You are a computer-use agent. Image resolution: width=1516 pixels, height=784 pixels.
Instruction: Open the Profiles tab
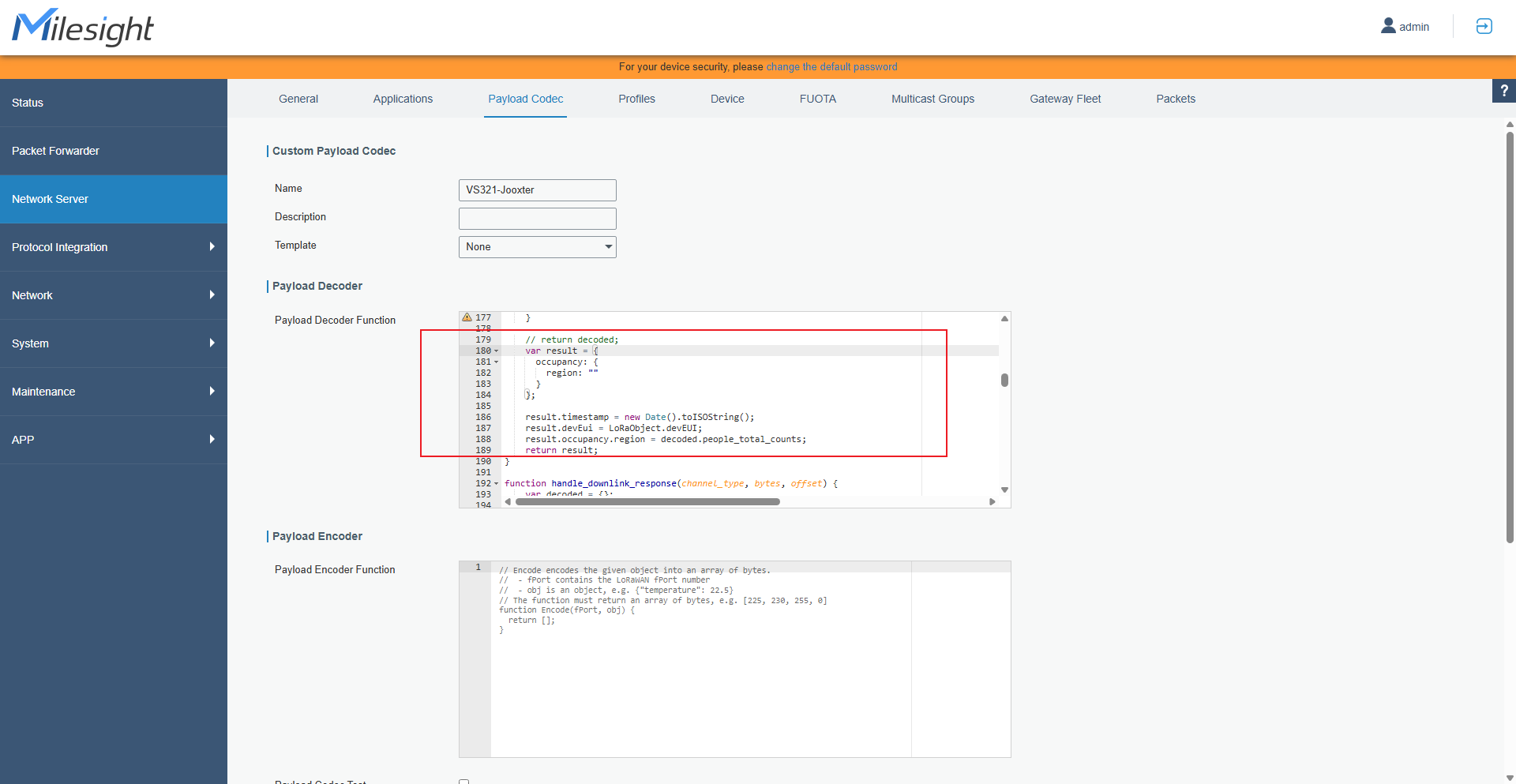click(x=637, y=99)
